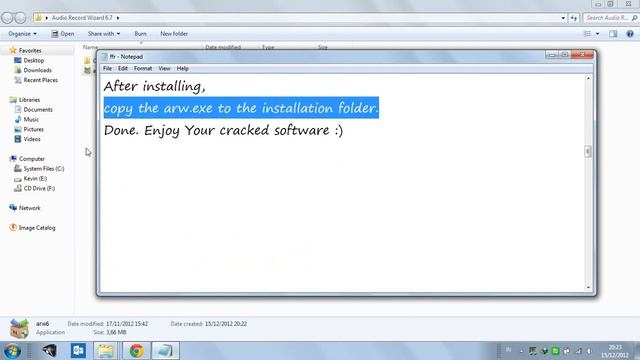Create a New folder from toolbar

[174, 34]
